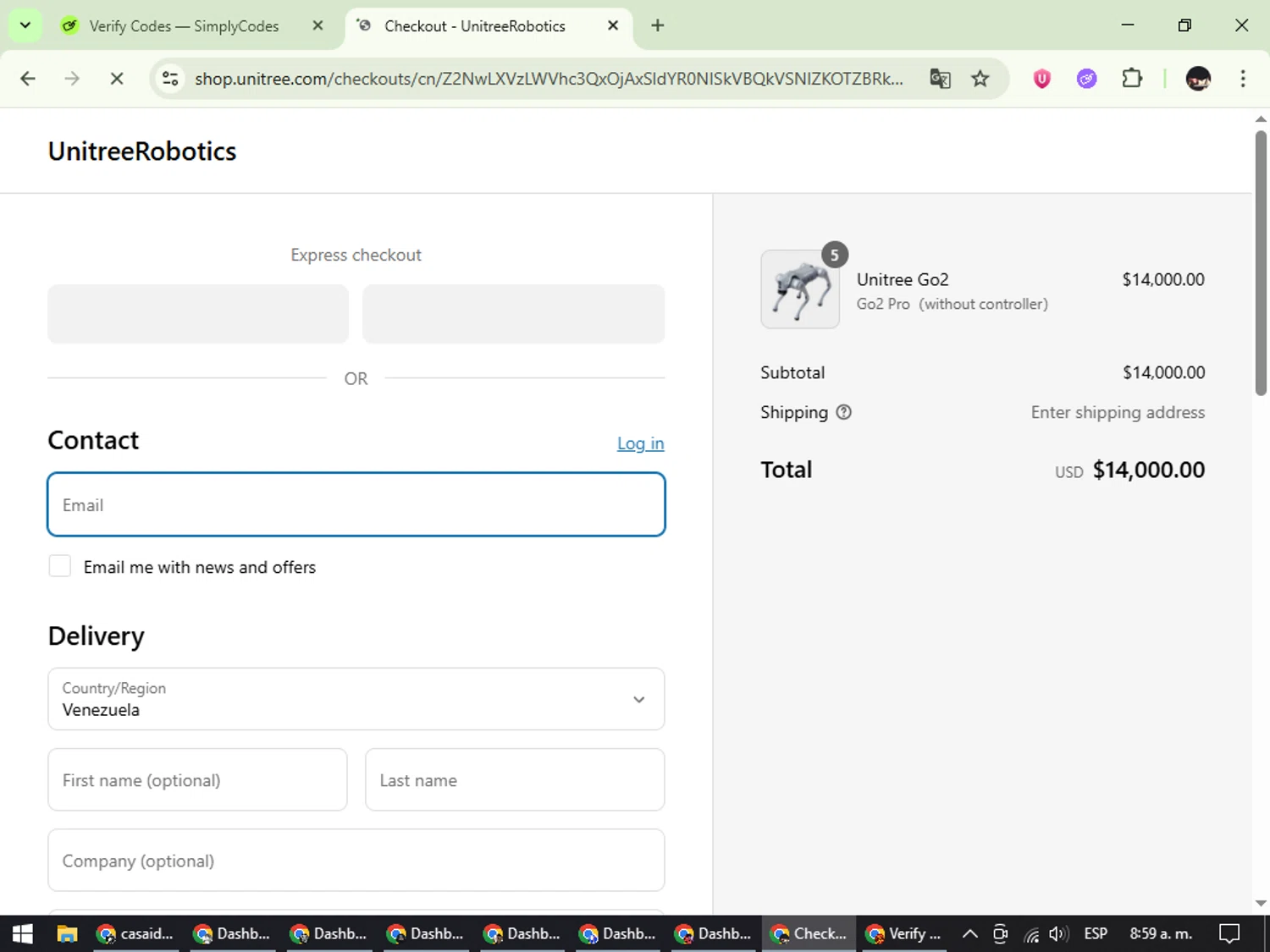Image resolution: width=1270 pixels, height=952 pixels.
Task: Open the Meet Now camera tray icon
Action: click(1001, 933)
